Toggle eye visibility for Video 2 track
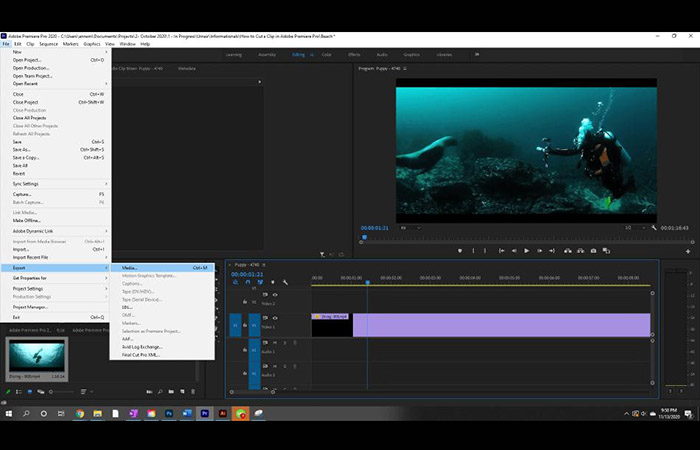Screen dimensions: 700x450 point(275,295)
